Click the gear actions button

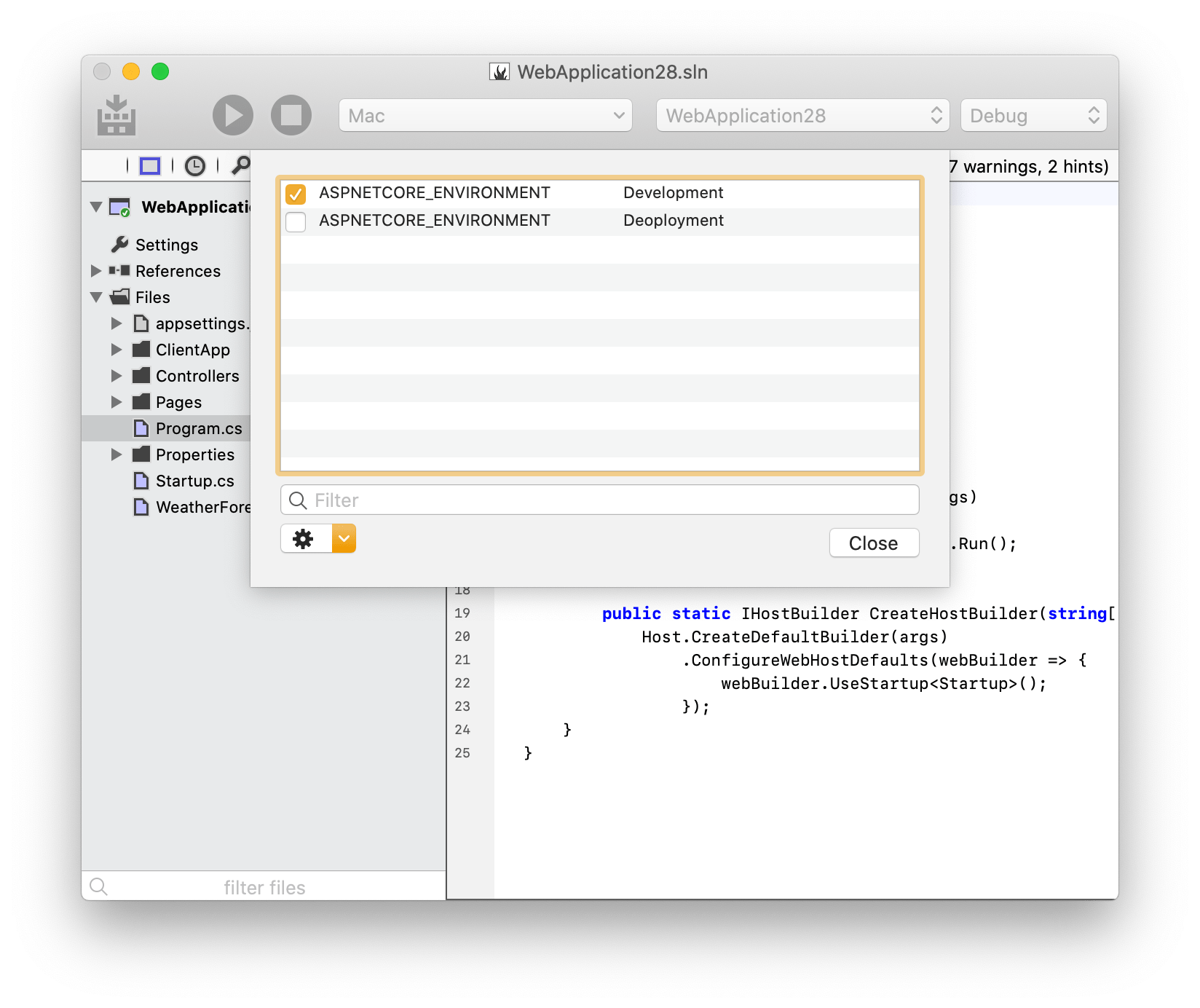pyautogui.click(x=304, y=539)
